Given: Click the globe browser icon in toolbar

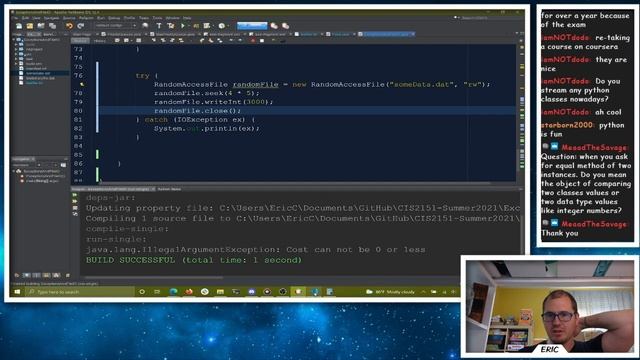Looking at the screenshot, I should (x=145, y=26).
